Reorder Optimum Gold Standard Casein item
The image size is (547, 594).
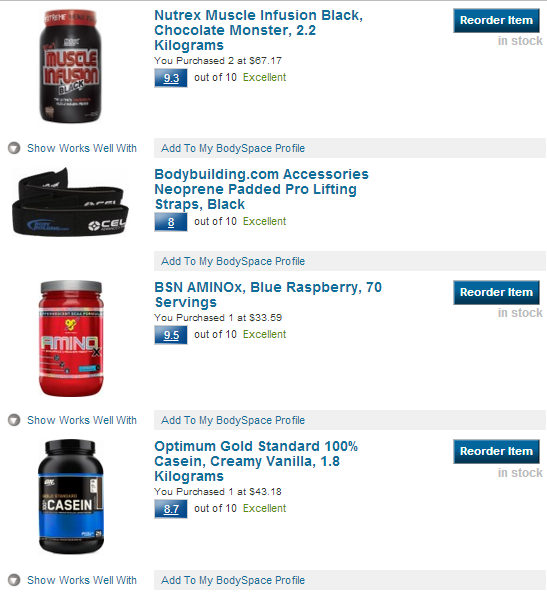coord(496,452)
